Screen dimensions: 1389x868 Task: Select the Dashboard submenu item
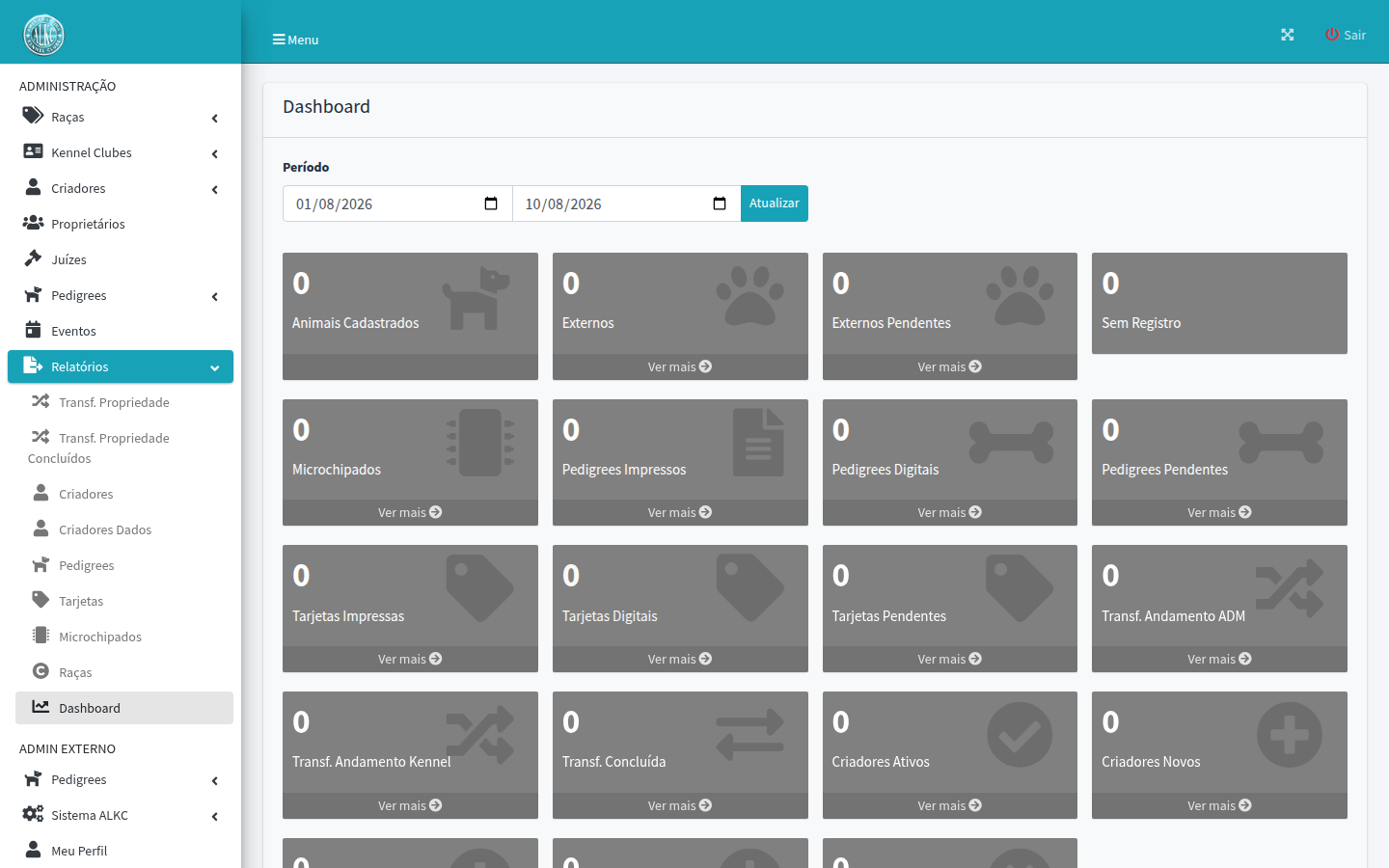coord(124,708)
